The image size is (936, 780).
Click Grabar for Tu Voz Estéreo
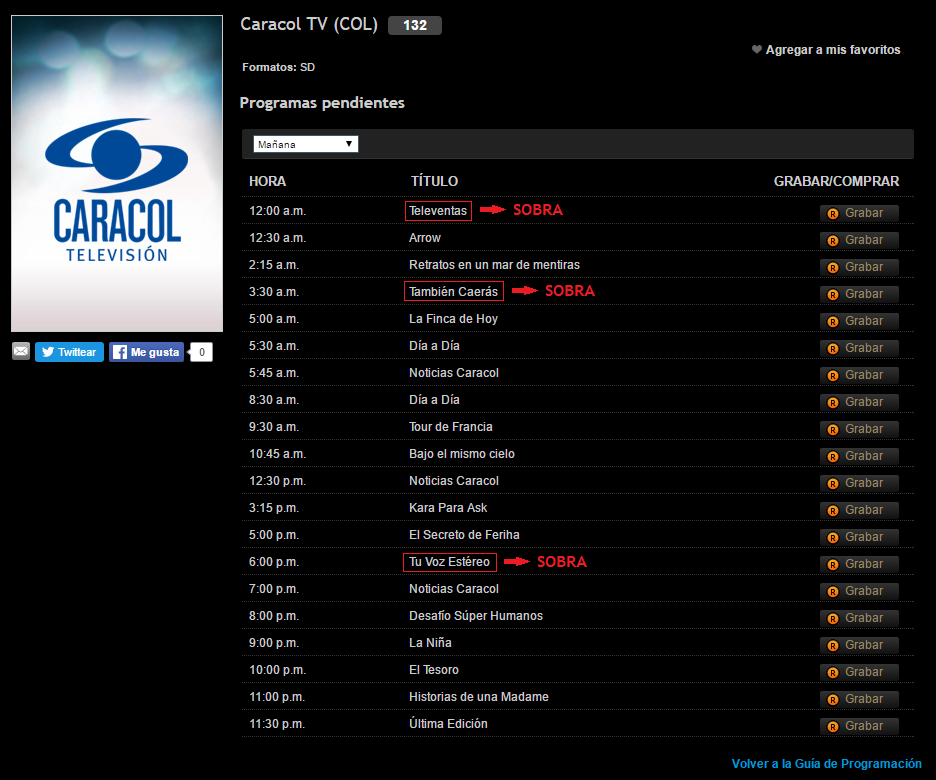[x=859, y=564]
